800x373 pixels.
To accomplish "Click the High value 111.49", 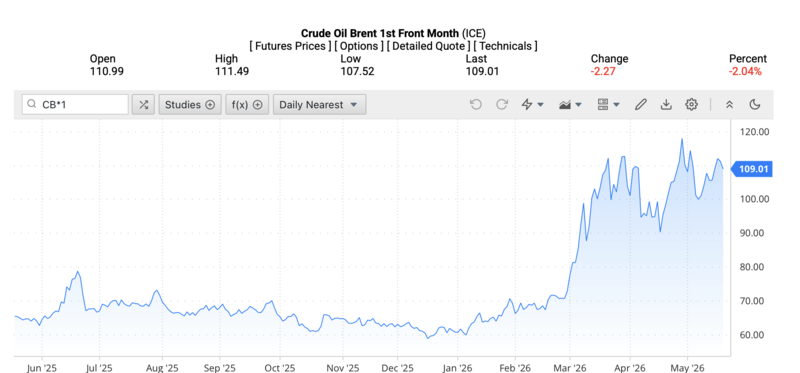I will tap(232, 71).
